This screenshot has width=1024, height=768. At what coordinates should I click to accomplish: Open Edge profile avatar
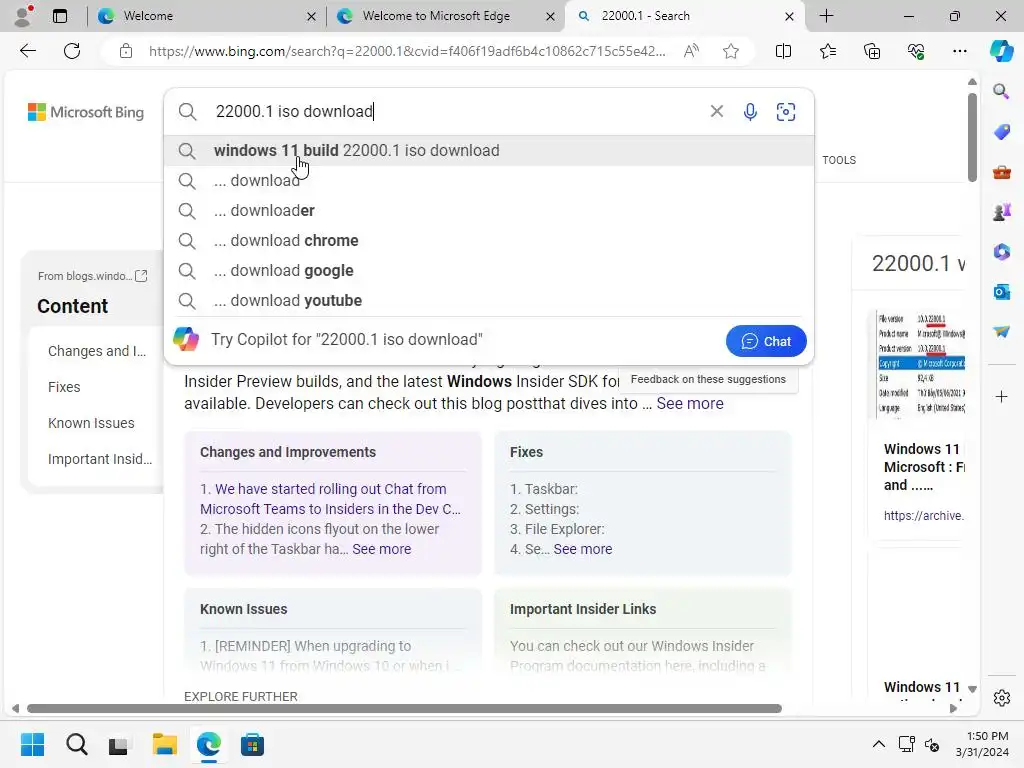24,16
